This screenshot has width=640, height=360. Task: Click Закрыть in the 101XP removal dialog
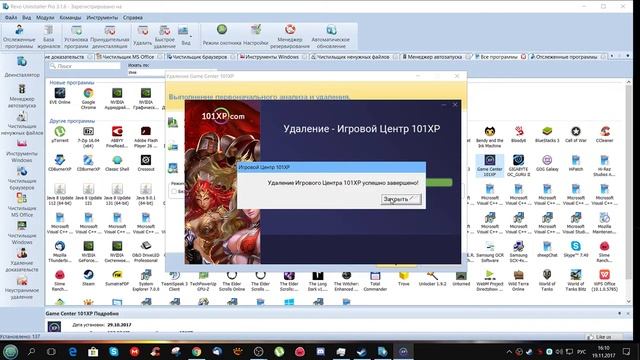pyautogui.click(x=401, y=199)
